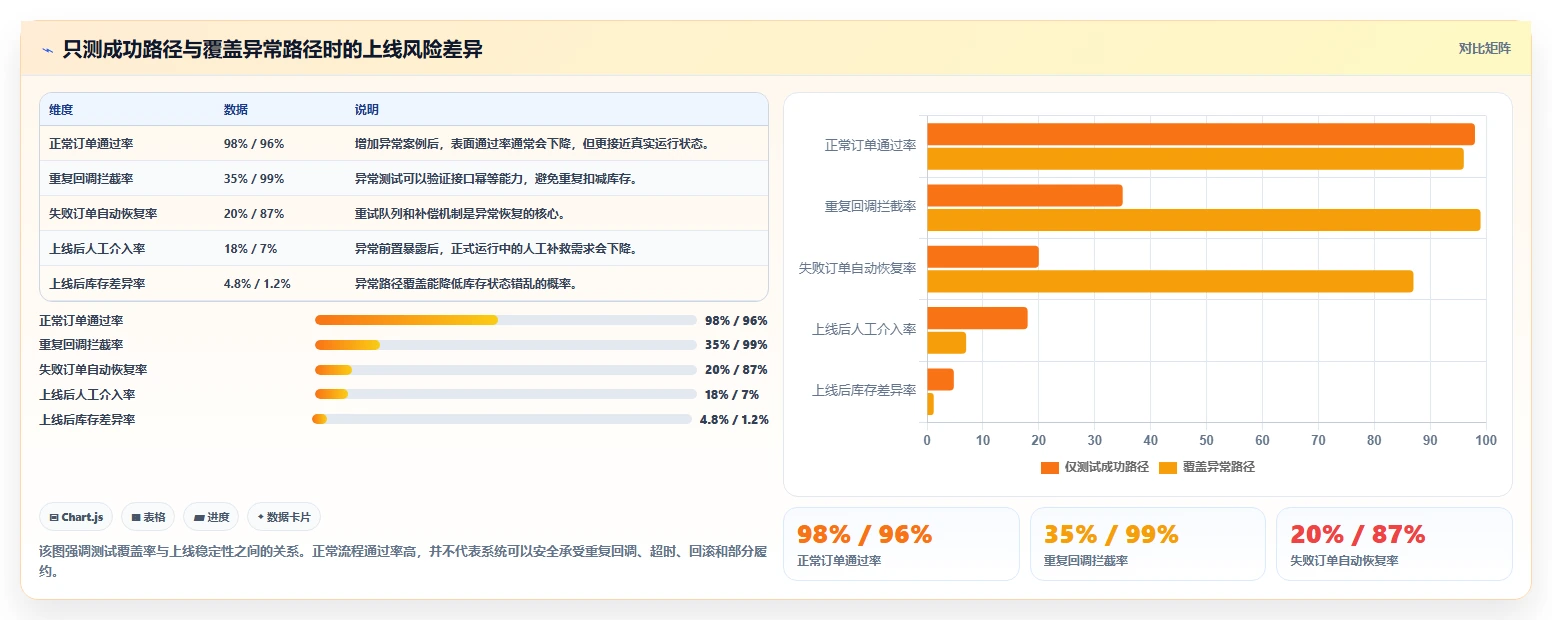This screenshot has height=620, width=1552.
Task: Click the amber chart bar for 重复回调拦截率
Action: click(1204, 220)
